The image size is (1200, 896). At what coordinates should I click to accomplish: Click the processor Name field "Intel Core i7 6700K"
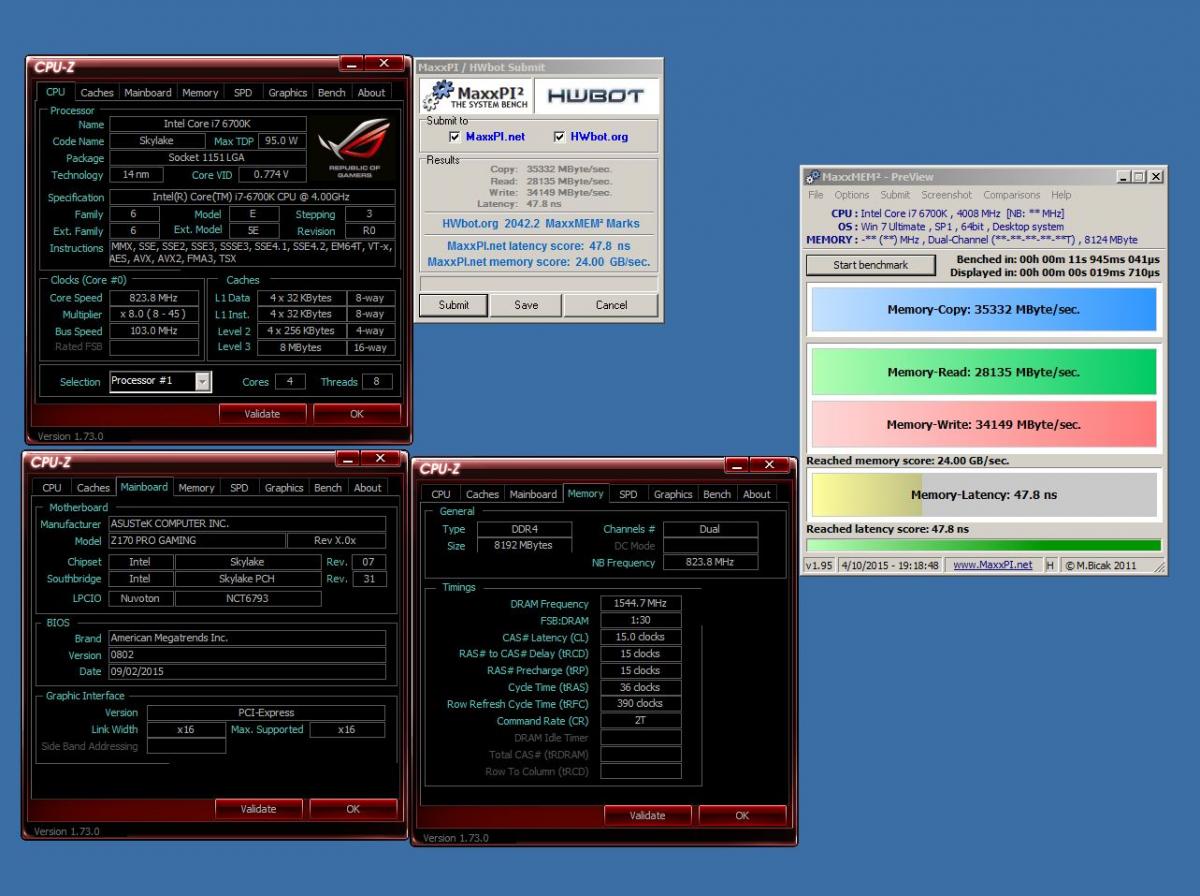coord(208,124)
